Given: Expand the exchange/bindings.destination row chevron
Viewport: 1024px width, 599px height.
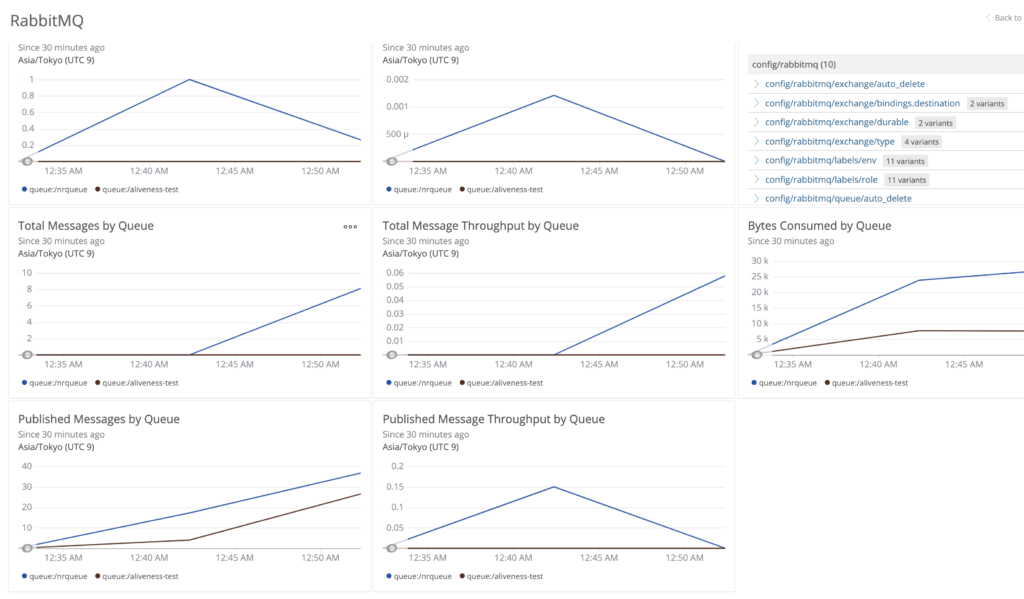Looking at the screenshot, I should 756,103.
